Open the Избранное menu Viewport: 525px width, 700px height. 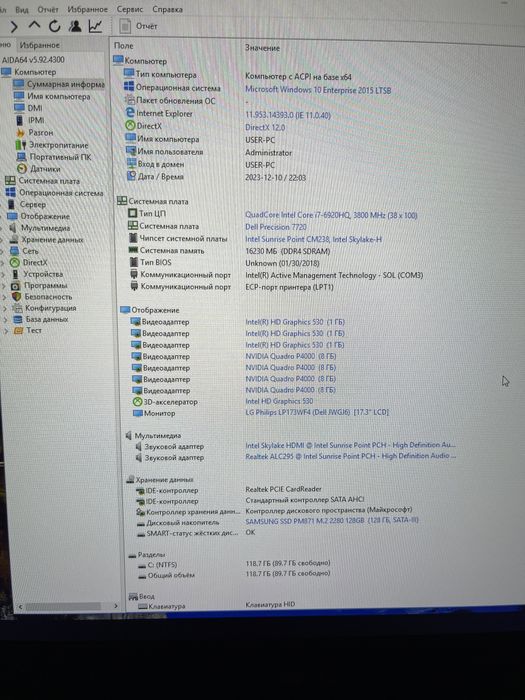[x=88, y=9]
